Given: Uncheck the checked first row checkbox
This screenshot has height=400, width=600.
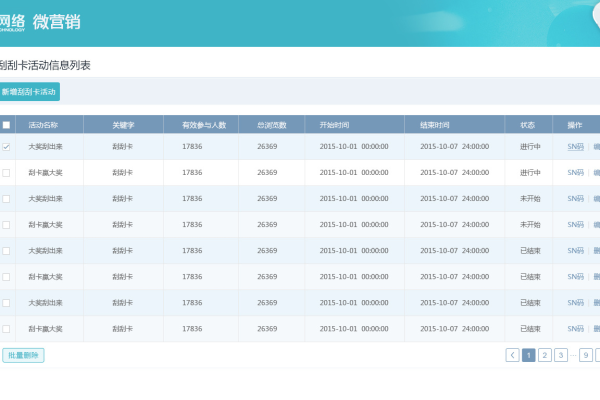Looking at the screenshot, I should coord(7,147).
